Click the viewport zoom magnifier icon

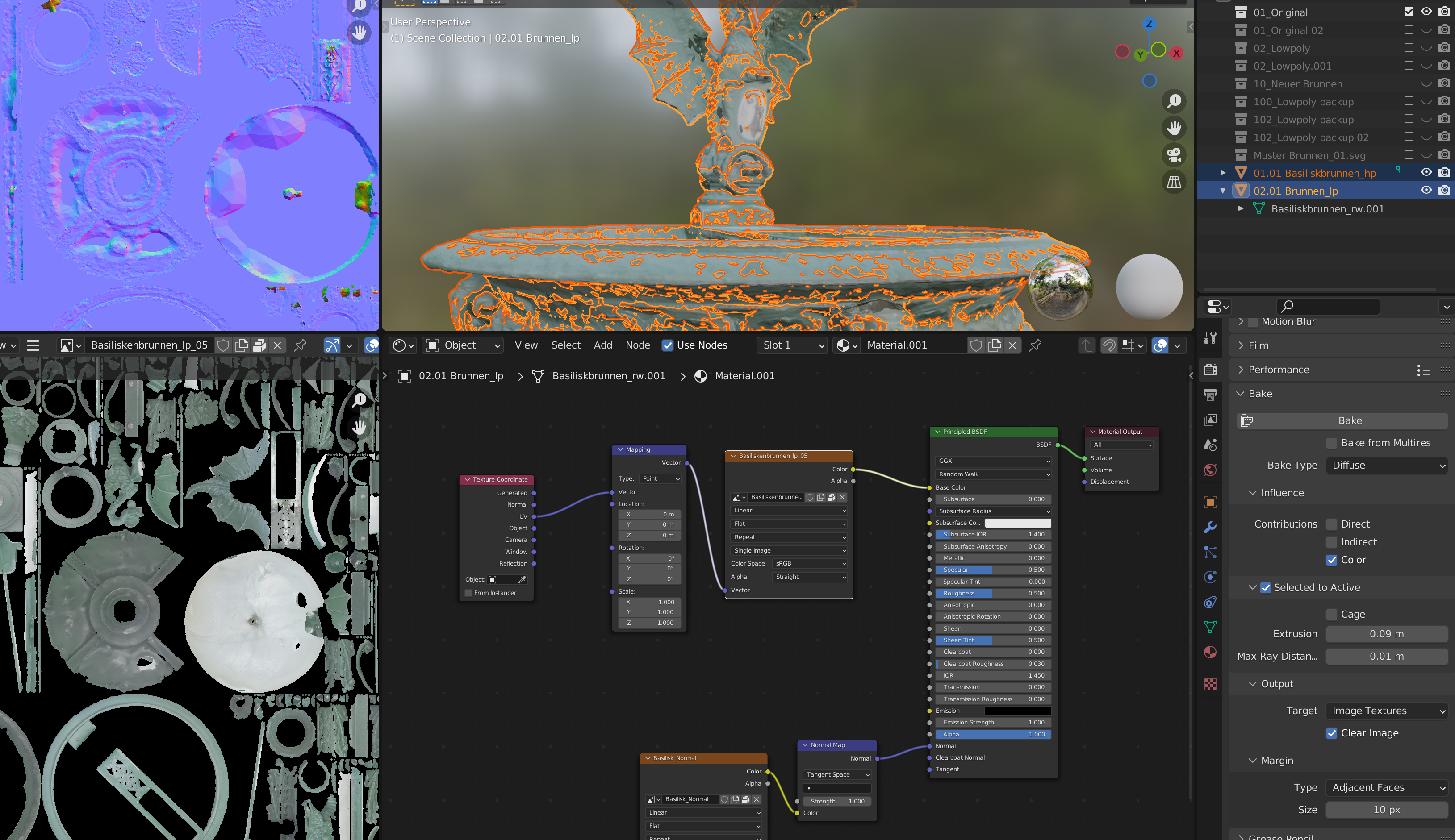coord(1174,101)
